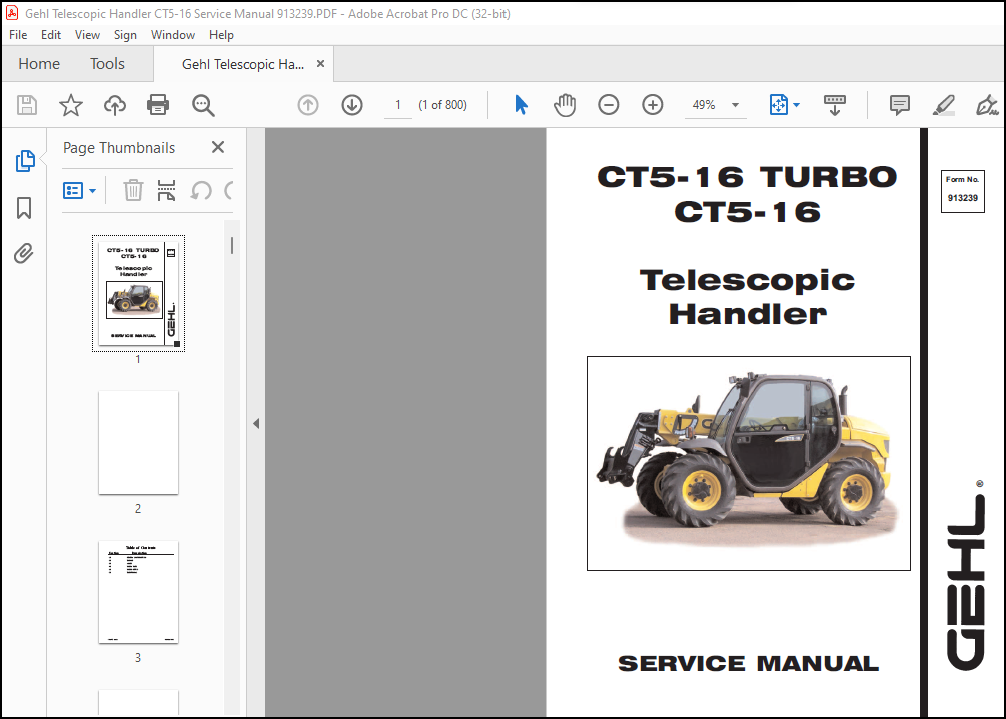Click the Adobe Acrobat title bar icon
The width and height of the screenshot is (1006, 719).
[x=12, y=13]
